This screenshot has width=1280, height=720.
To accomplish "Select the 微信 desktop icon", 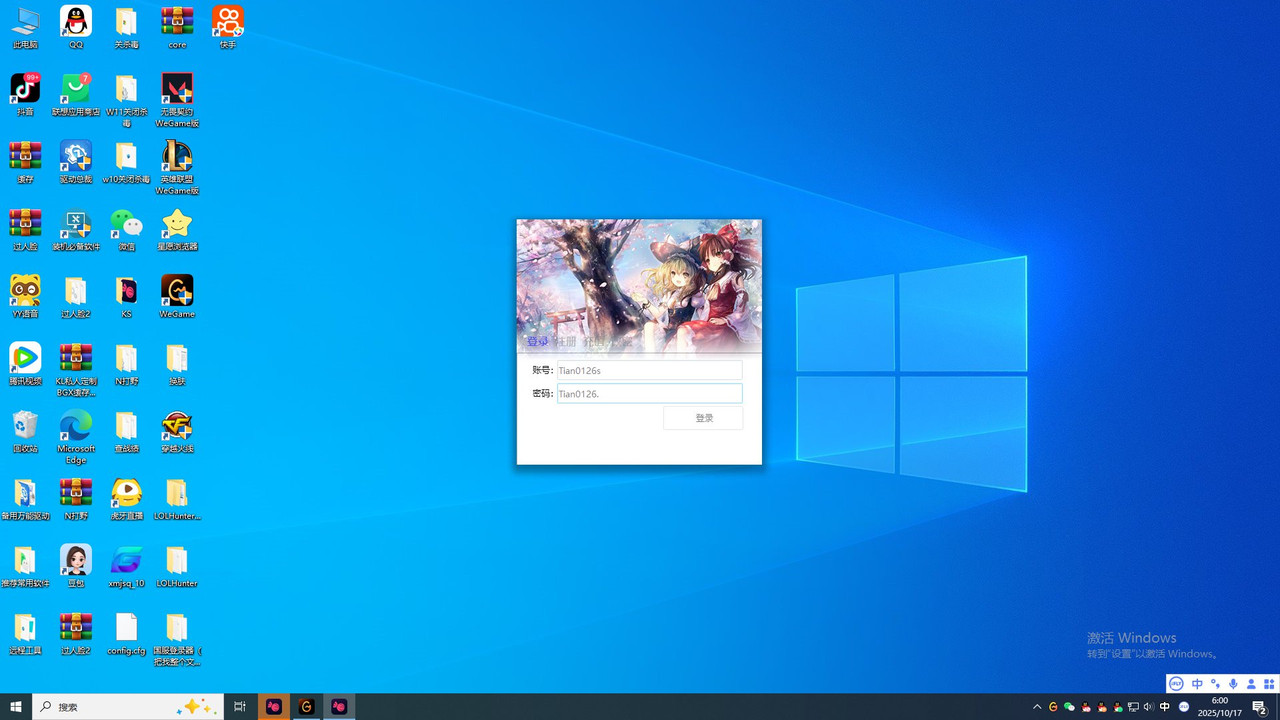I will click(x=126, y=229).
